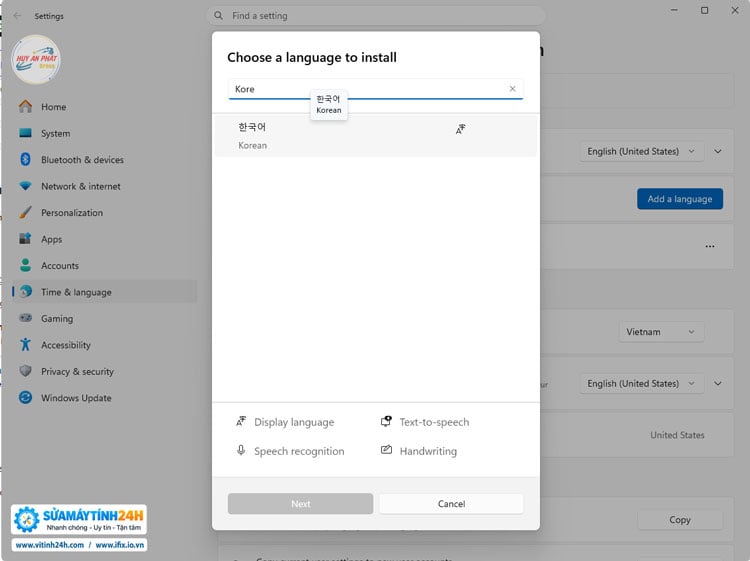Click the Text-to-speech label
The height and width of the screenshot is (561, 750).
[x=434, y=422]
